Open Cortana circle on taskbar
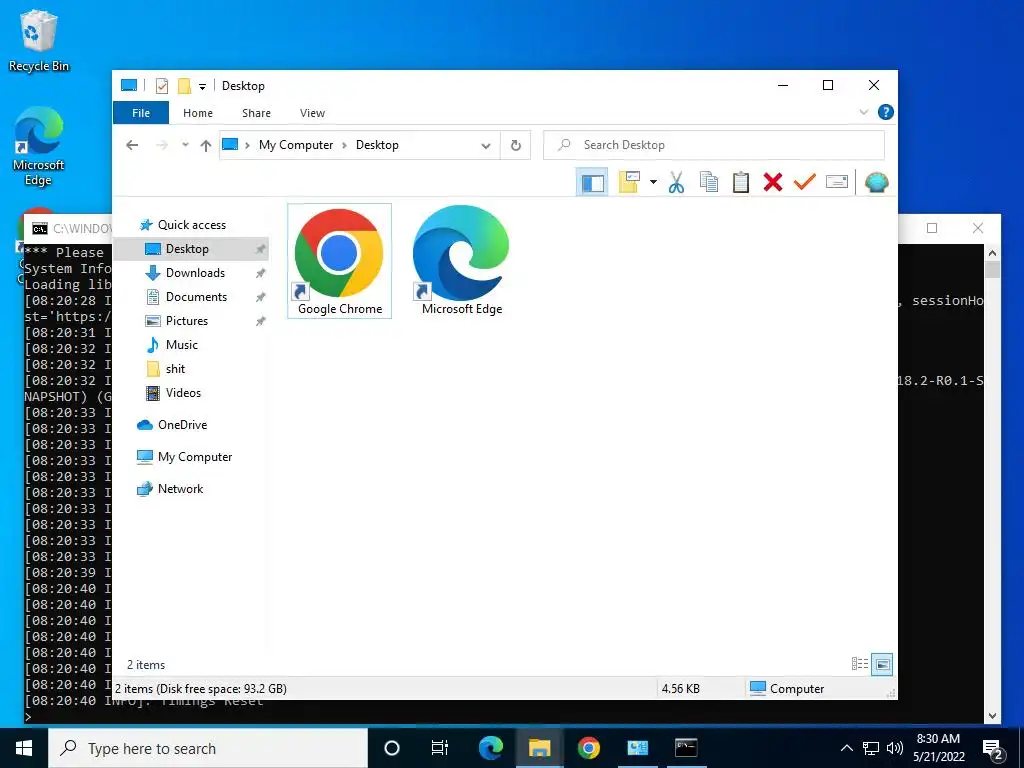 pyautogui.click(x=391, y=748)
